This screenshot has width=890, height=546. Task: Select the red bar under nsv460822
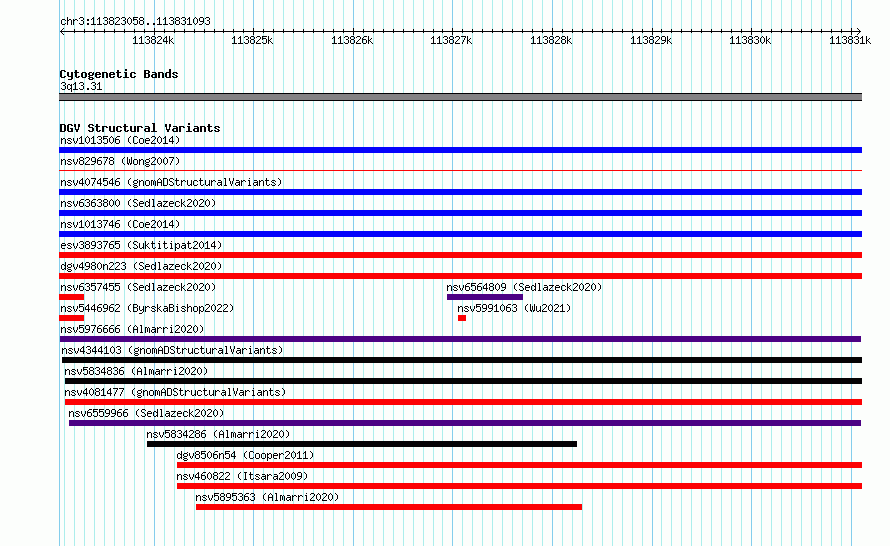tap(519, 486)
